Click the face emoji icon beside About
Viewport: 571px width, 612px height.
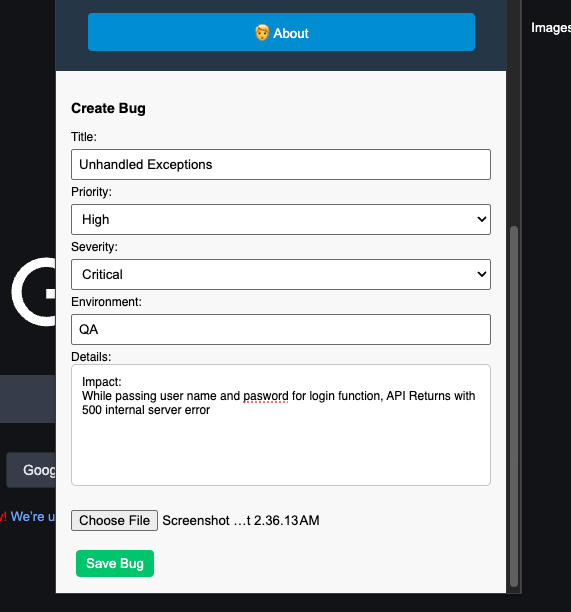point(262,33)
